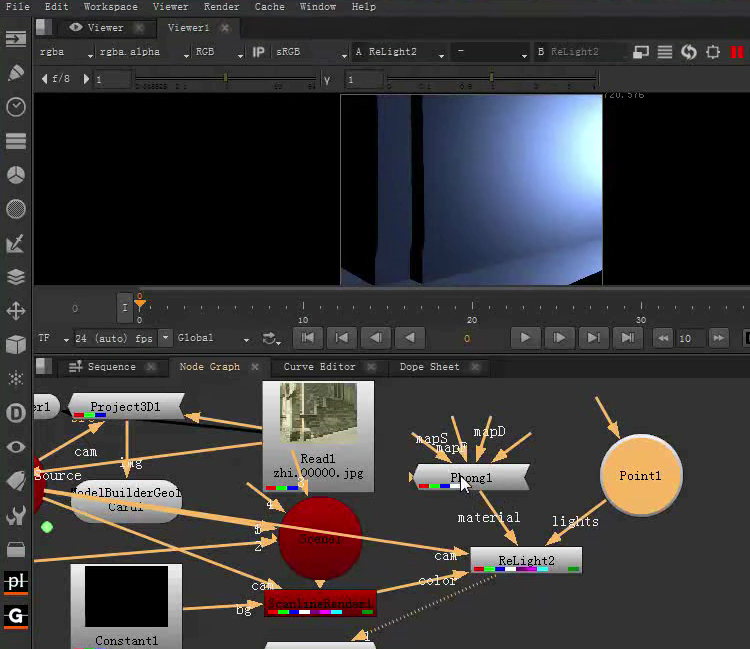Jump to the first frame button
This screenshot has height=649, width=750.
pyautogui.click(x=307, y=338)
